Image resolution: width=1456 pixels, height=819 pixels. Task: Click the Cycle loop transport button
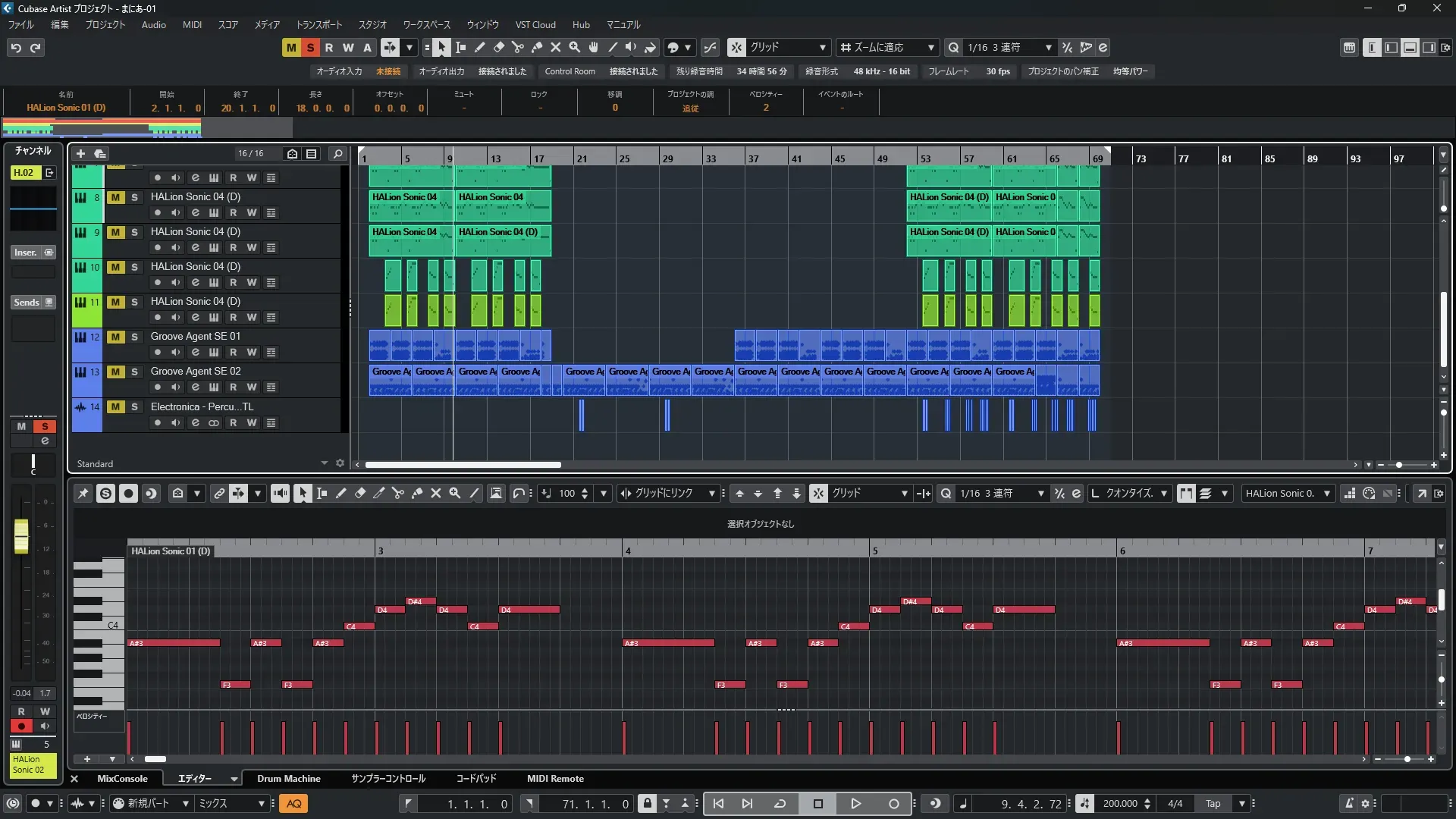click(780, 804)
